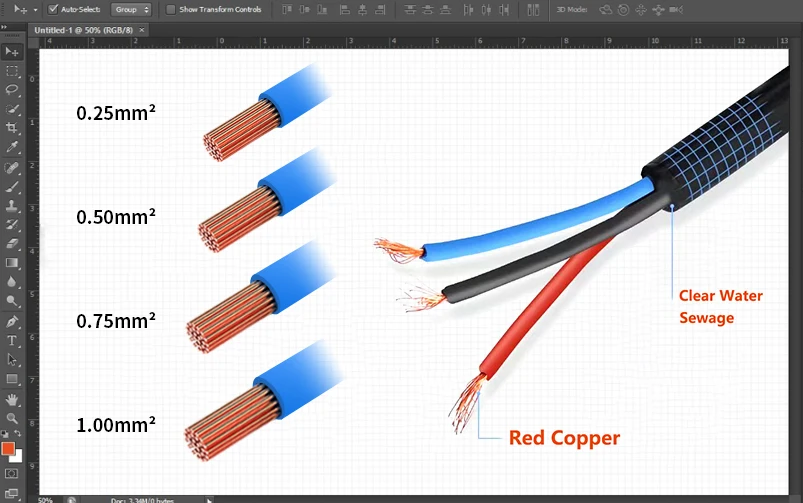Open the Move tool preset picker arrow
This screenshot has width=803, height=503.
pyautogui.click(x=35, y=9)
